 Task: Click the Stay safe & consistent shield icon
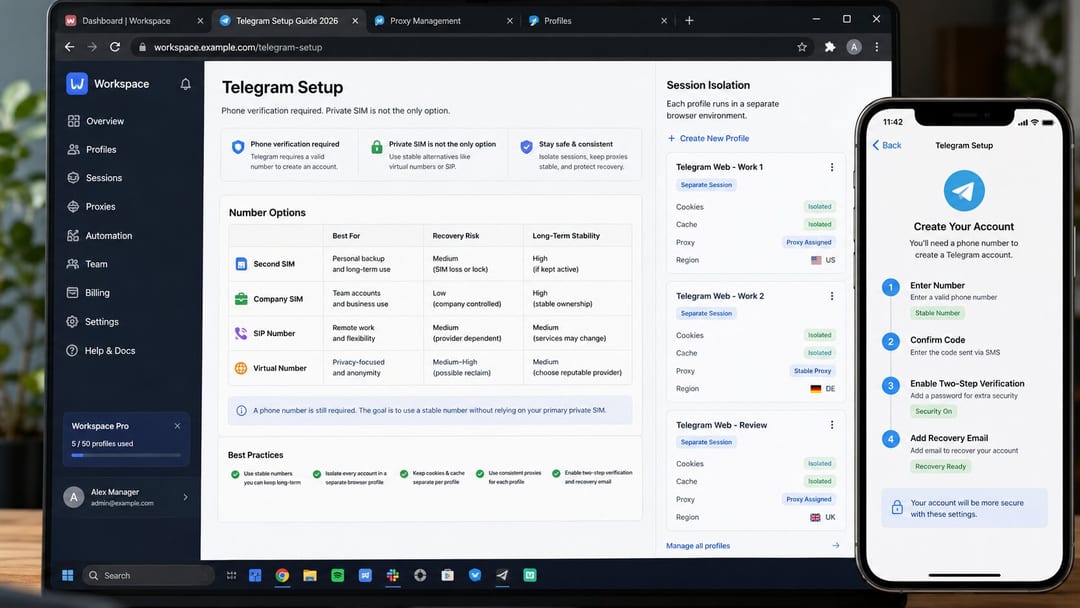[x=526, y=147]
